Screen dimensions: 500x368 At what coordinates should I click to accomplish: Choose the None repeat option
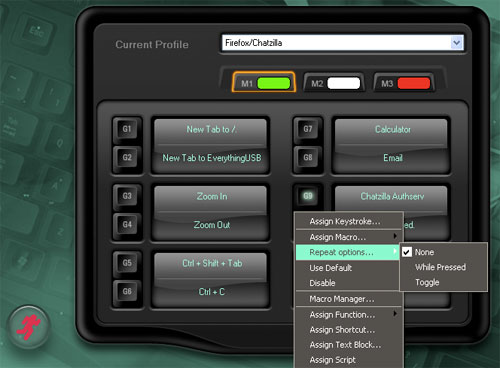[443, 252]
